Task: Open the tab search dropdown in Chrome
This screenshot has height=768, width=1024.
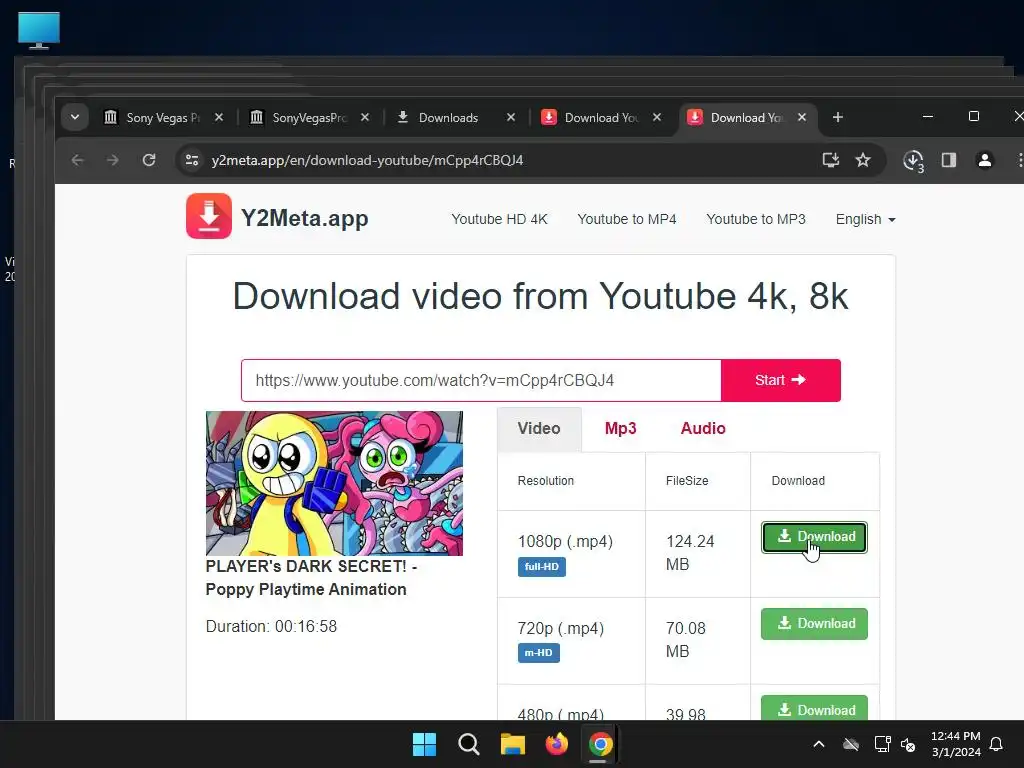Action: pyautogui.click(x=75, y=118)
